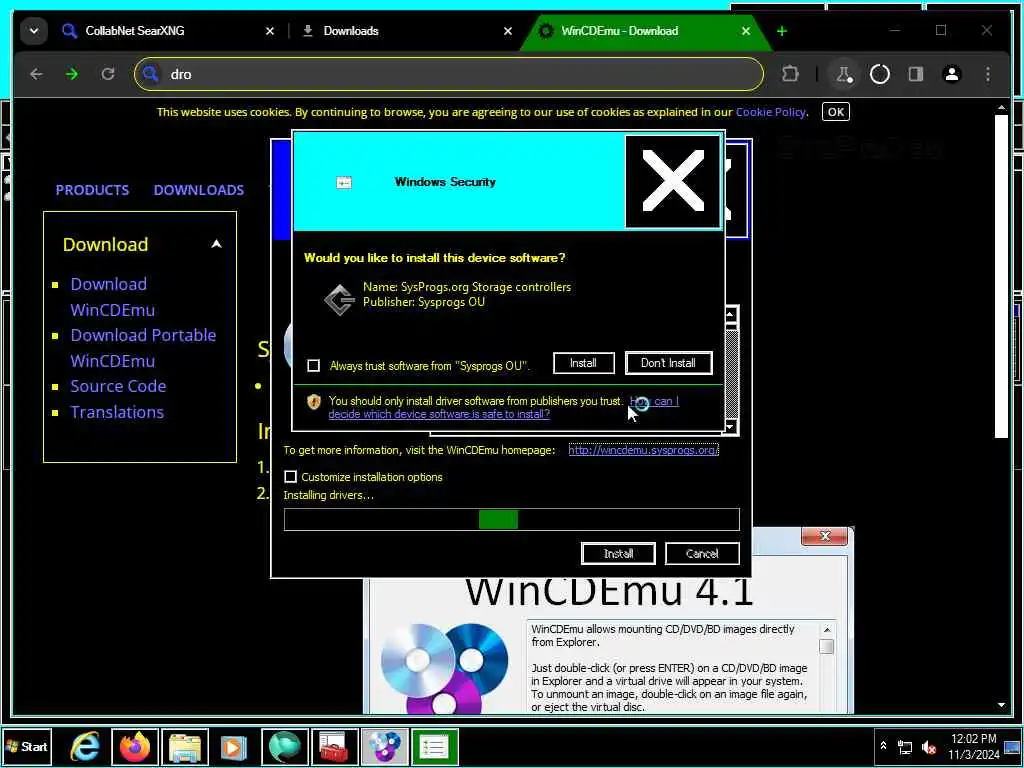Click the WinCDEmu discs logo image
Image resolution: width=1024 pixels, height=768 pixels.
pos(444,667)
